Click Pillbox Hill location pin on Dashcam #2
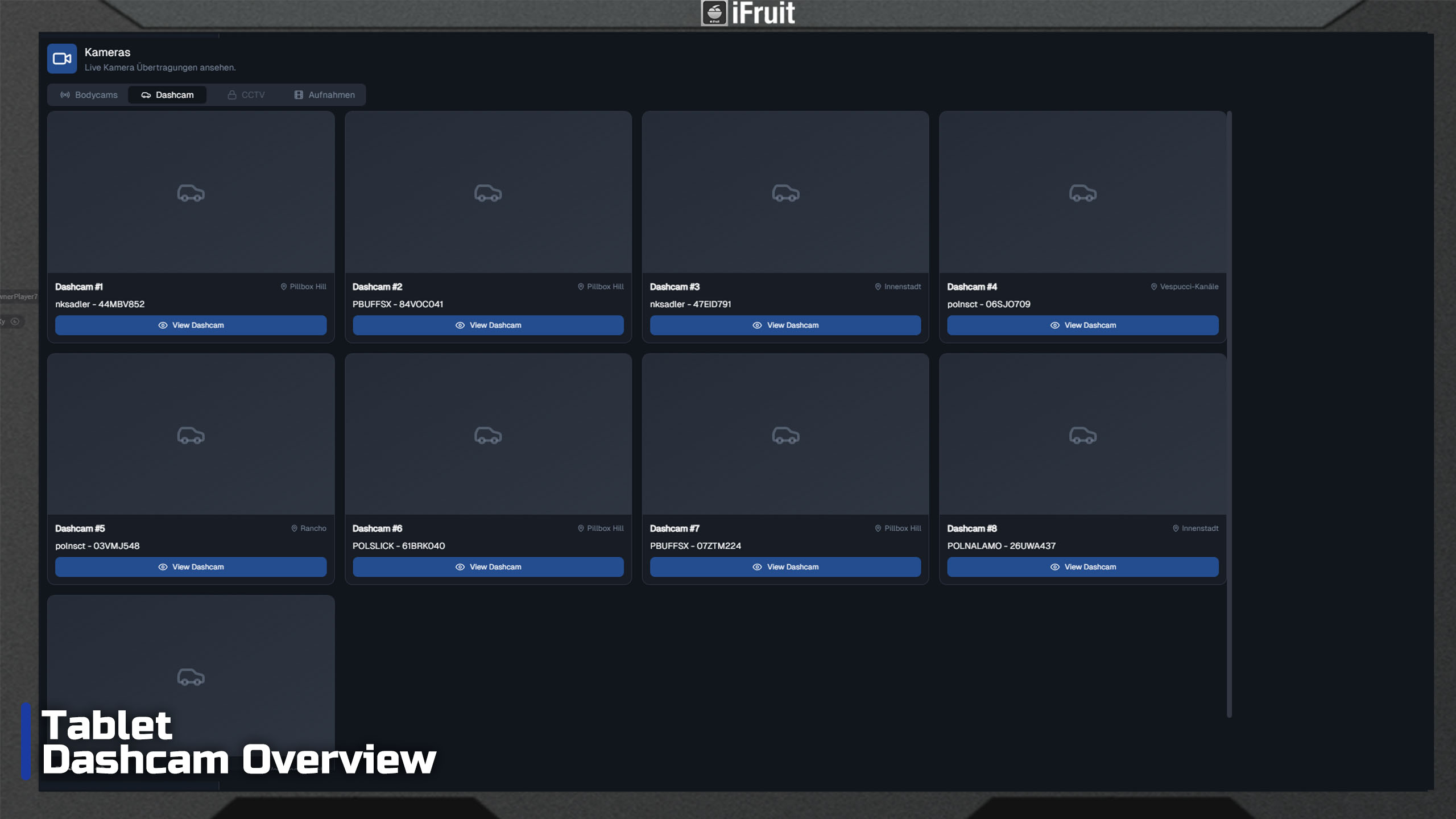 click(581, 287)
